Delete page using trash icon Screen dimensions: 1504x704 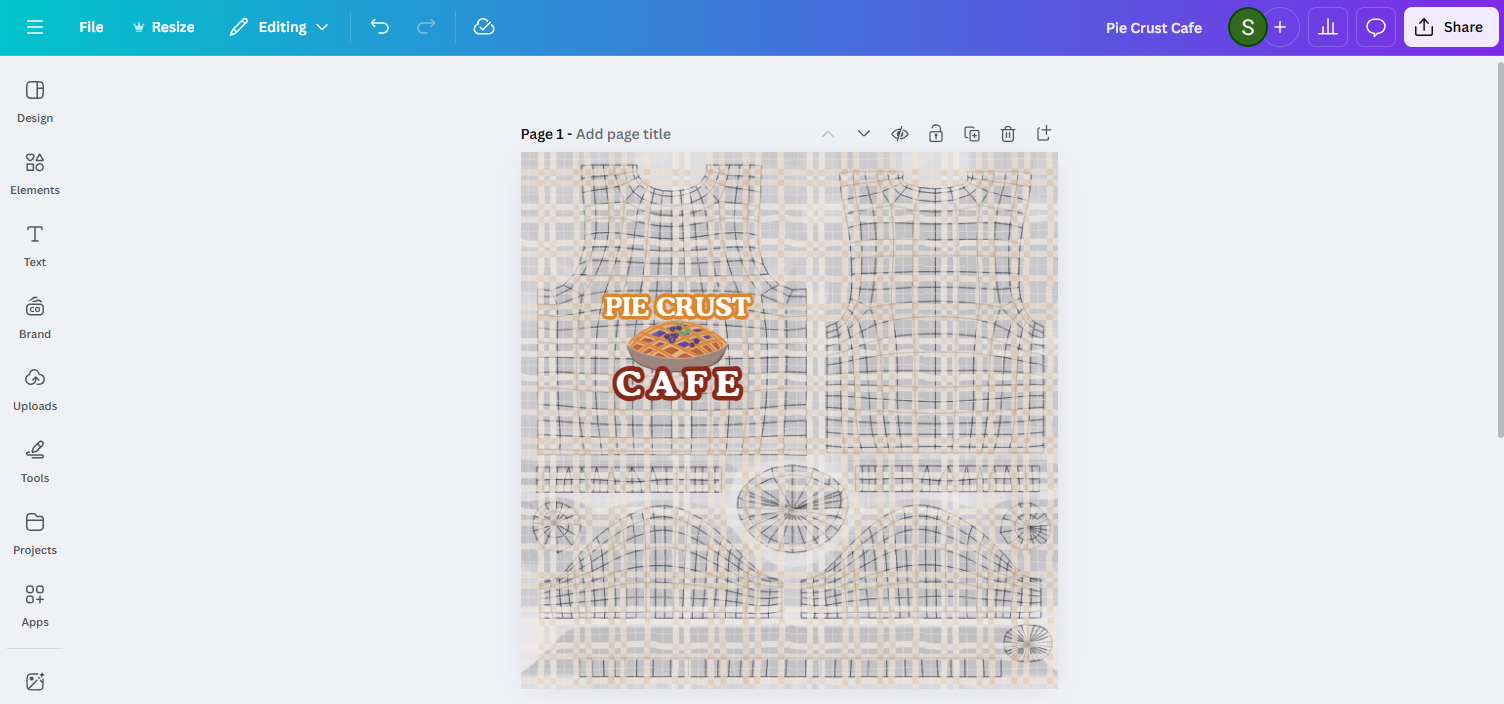1008,134
